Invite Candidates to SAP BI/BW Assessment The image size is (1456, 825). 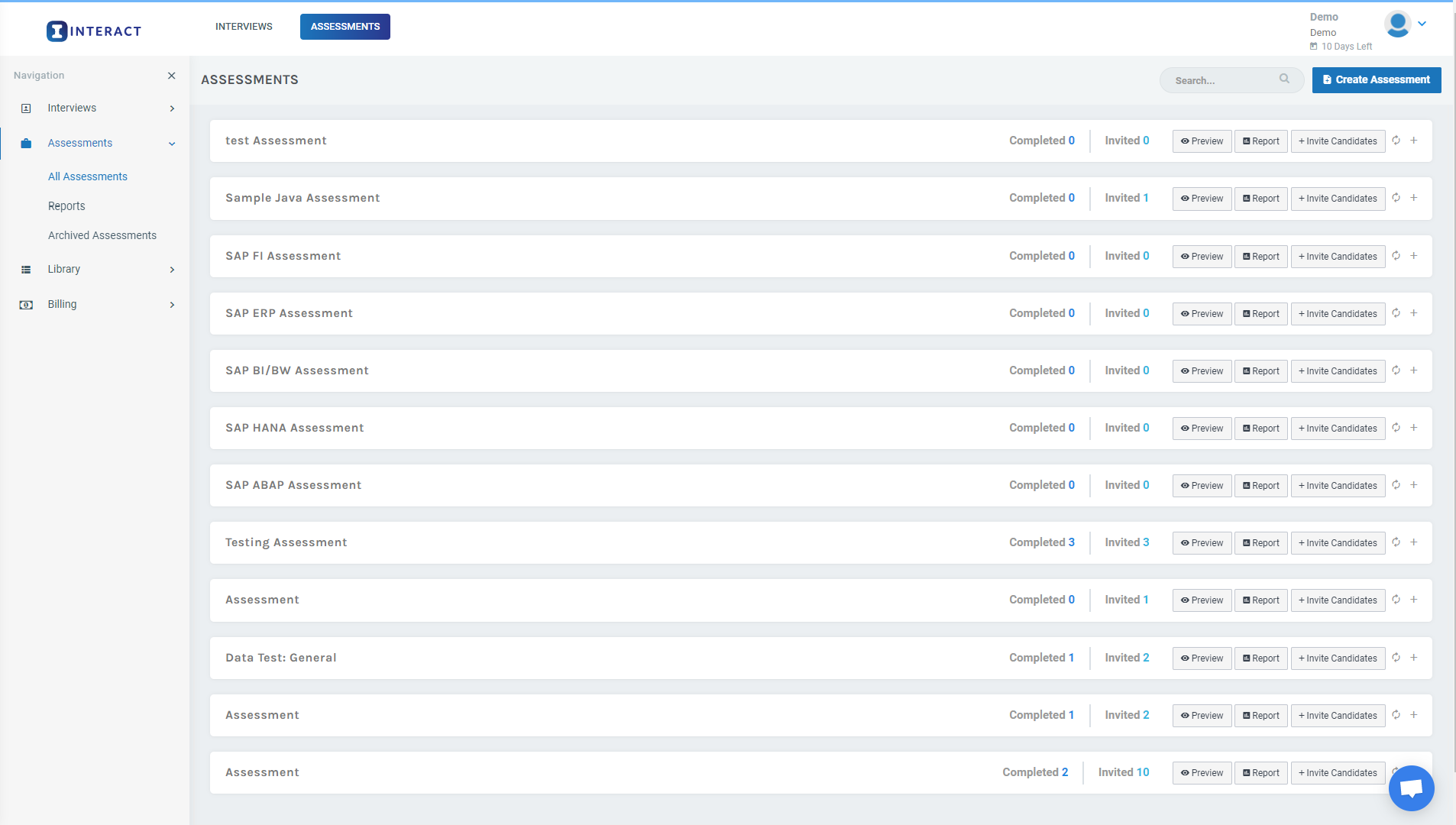1338,371
